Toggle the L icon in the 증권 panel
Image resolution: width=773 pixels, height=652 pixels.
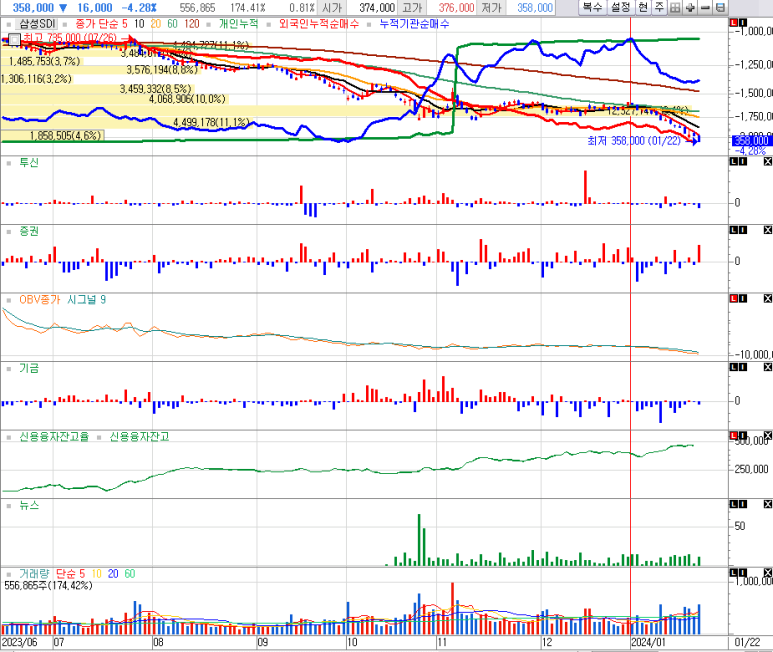click(x=734, y=230)
